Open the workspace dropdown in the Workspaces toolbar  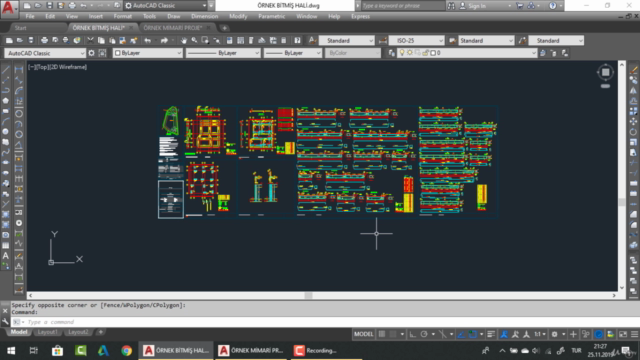click(x=45, y=53)
